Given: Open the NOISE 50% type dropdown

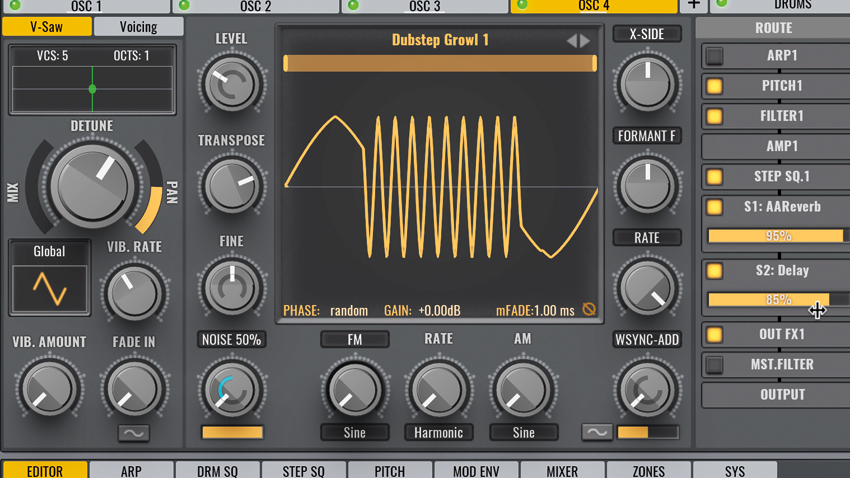Looking at the screenshot, I should tap(231, 340).
